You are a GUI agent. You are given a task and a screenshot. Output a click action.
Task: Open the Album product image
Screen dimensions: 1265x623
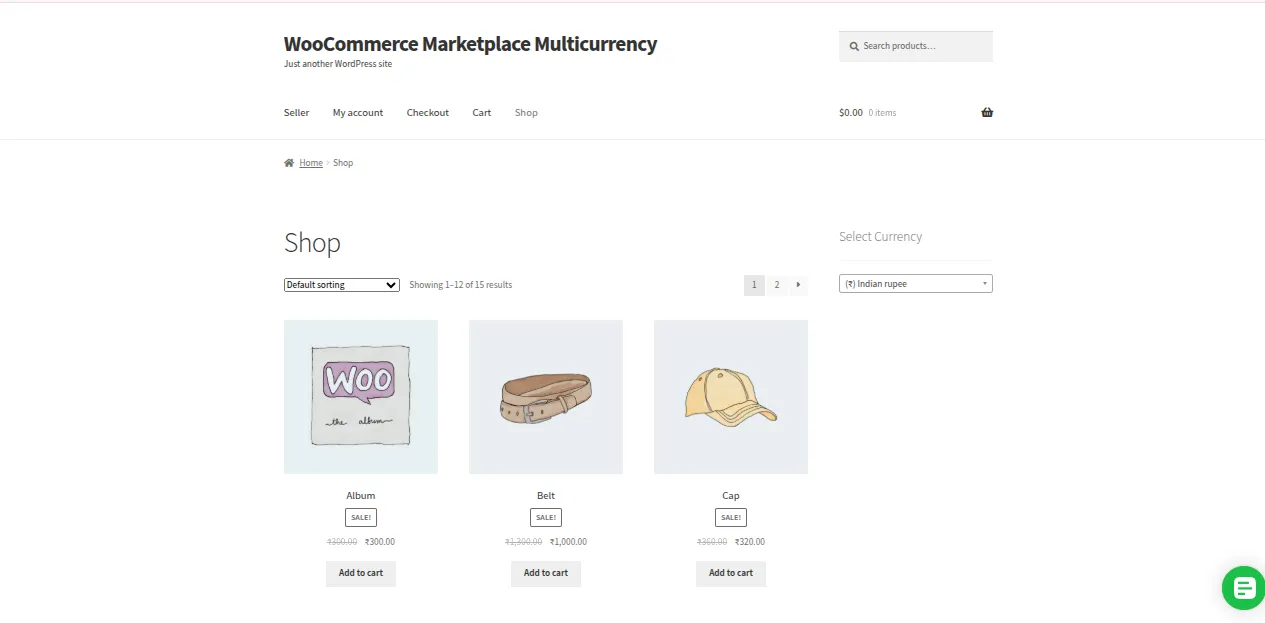tap(361, 397)
